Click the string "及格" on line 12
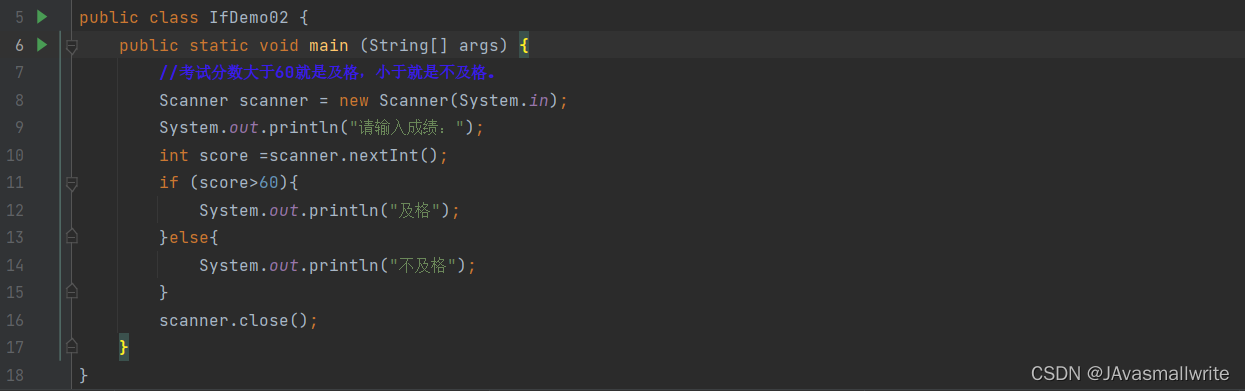This screenshot has width=1245, height=391. [414, 210]
